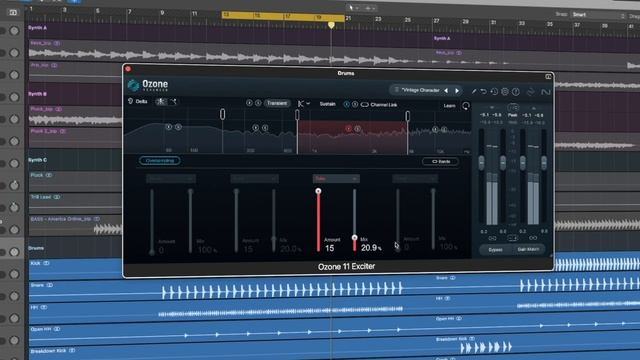640x360 pixels.
Task: Click the Bypass button
Action: click(x=496, y=249)
